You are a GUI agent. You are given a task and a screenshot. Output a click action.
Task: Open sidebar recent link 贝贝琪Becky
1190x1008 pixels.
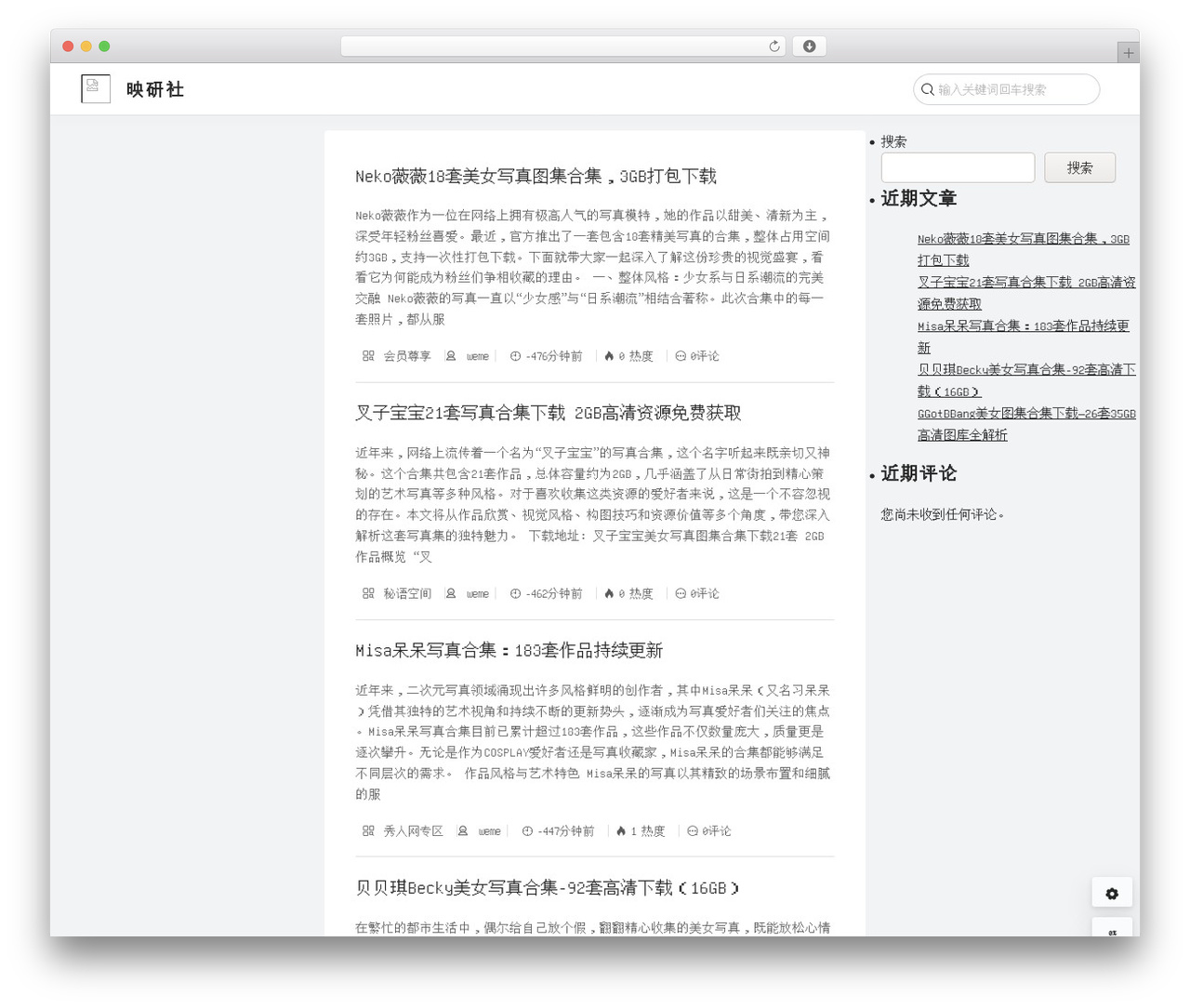tap(1026, 380)
